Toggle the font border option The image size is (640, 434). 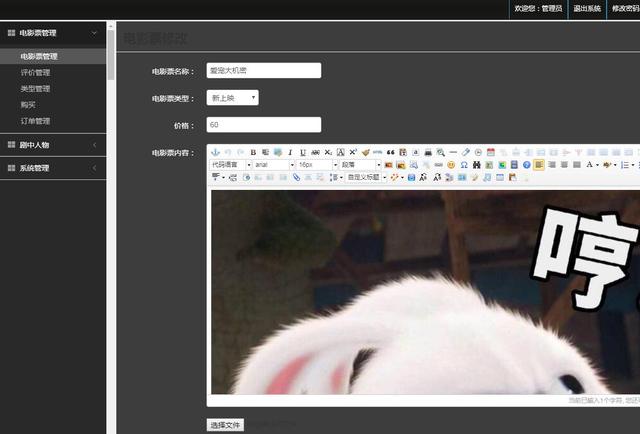pos(340,152)
